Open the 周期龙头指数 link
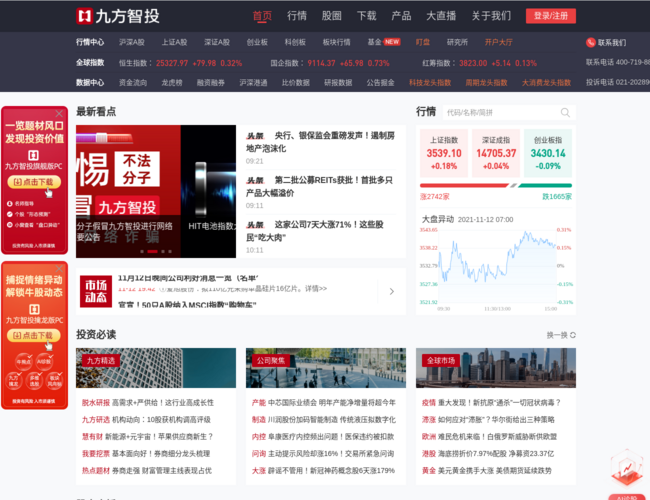Viewport: 650px width, 500px height. click(x=486, y=83)
